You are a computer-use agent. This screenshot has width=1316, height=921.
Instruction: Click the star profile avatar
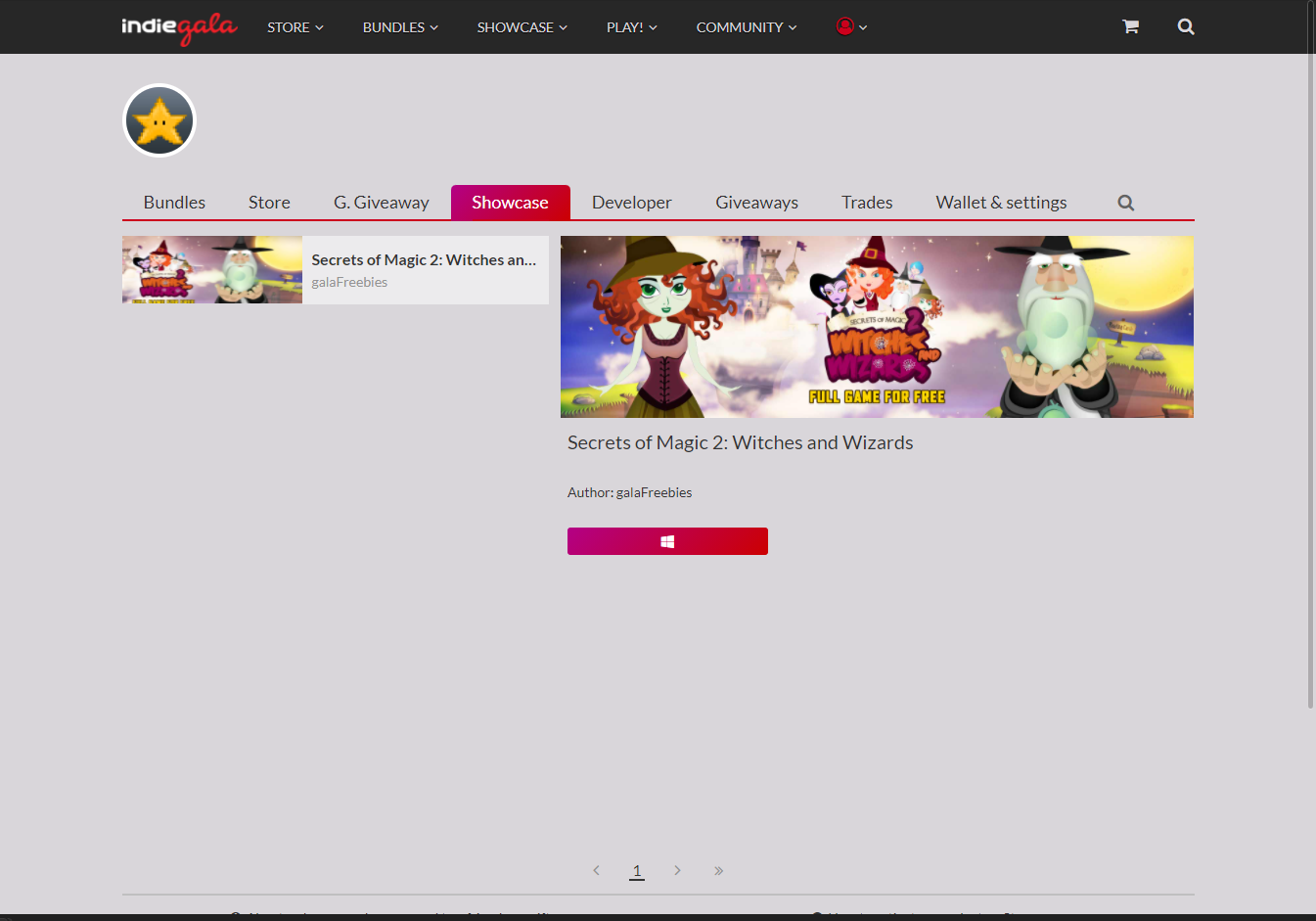point(159,120)
